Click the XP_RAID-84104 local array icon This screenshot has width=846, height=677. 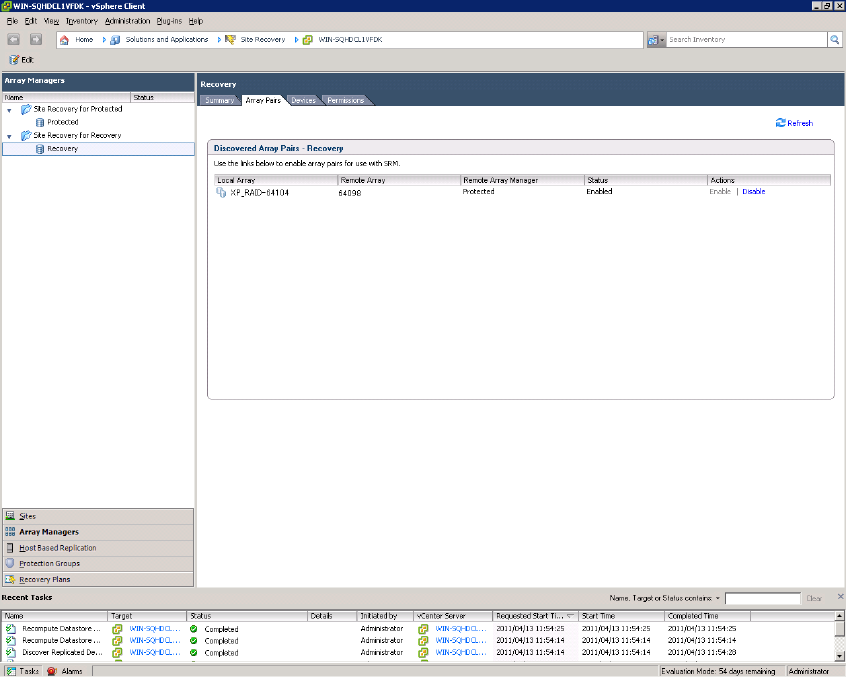pos(221,191)
